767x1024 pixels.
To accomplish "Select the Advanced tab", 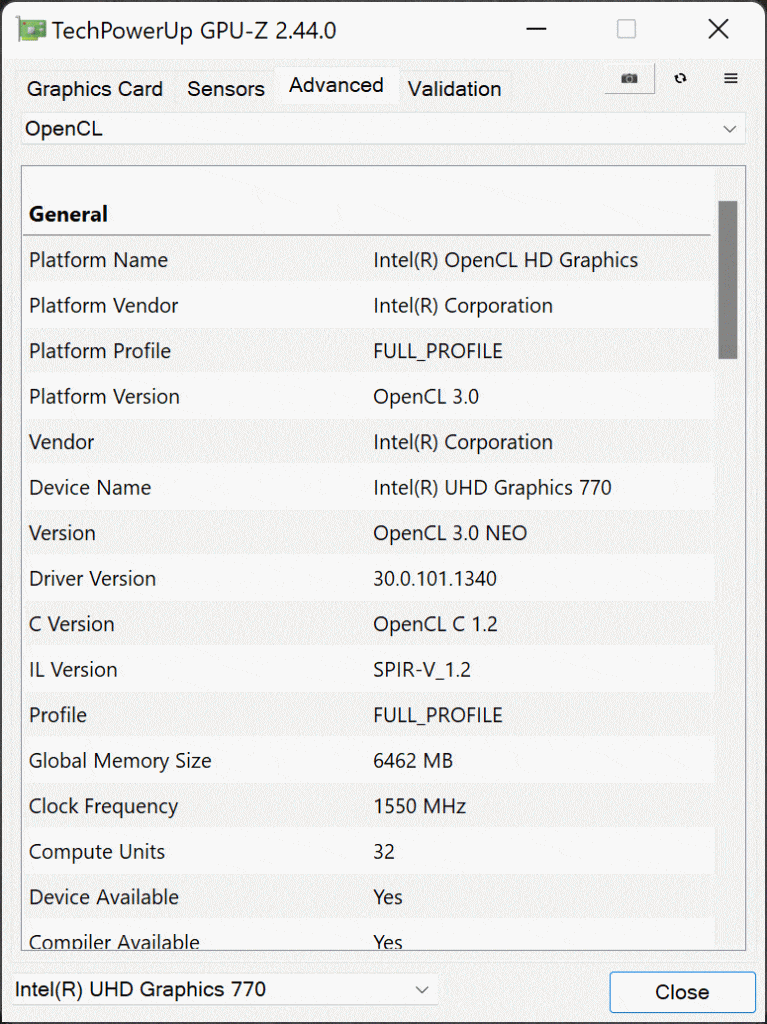I will 336,86.
